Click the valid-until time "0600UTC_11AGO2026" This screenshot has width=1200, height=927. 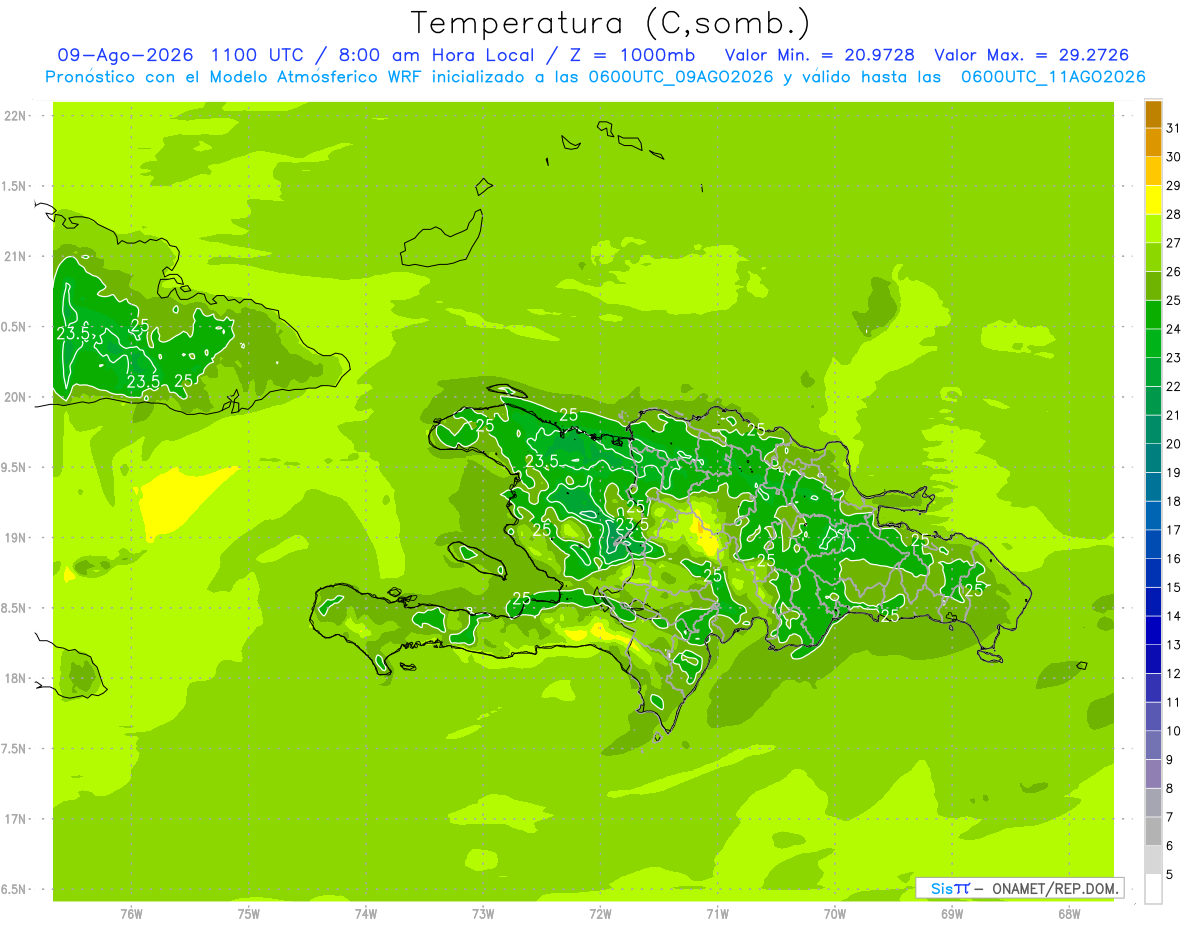tap(1053, 77)
